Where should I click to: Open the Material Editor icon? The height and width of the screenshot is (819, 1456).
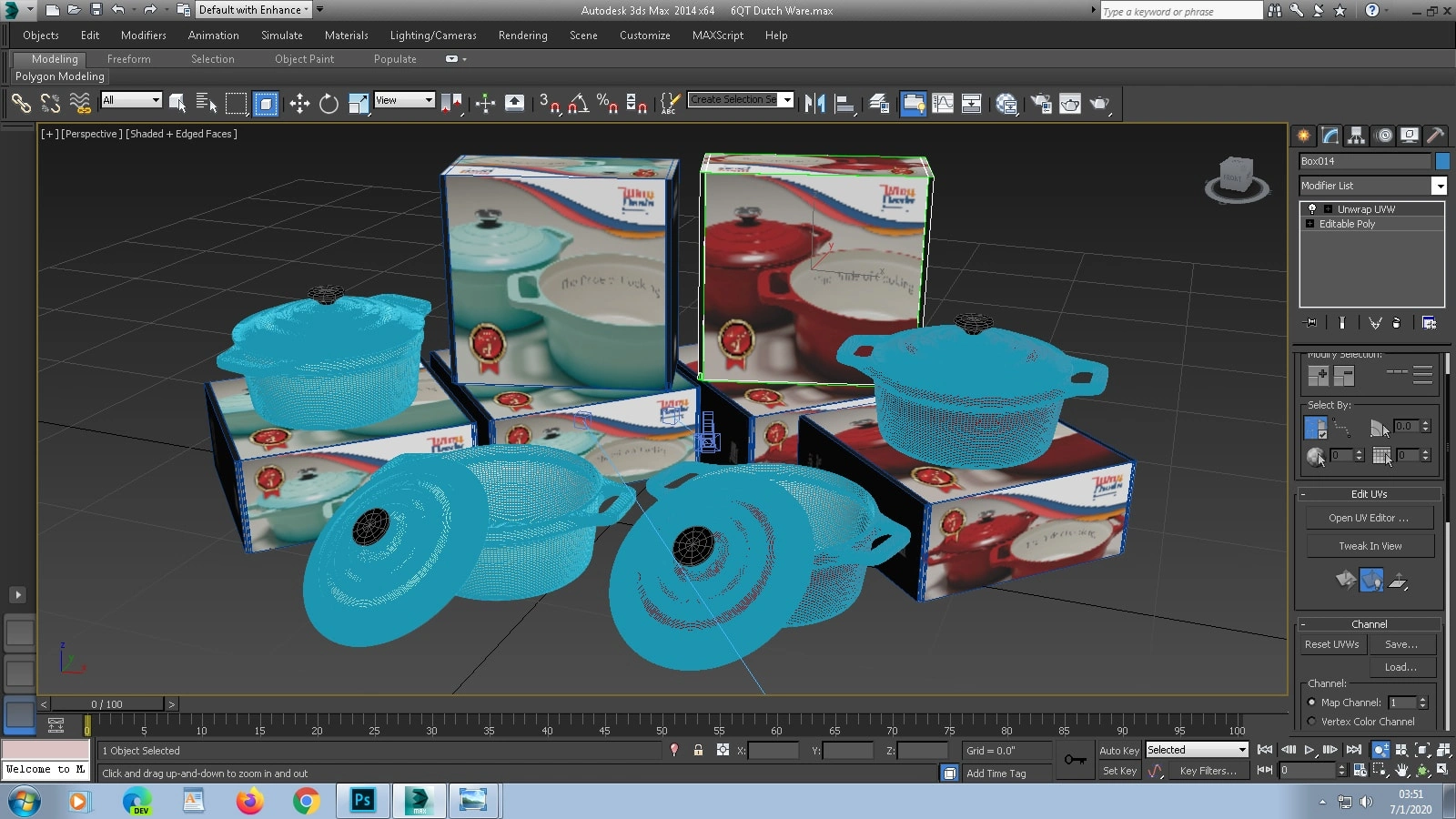pos(1006,104)
